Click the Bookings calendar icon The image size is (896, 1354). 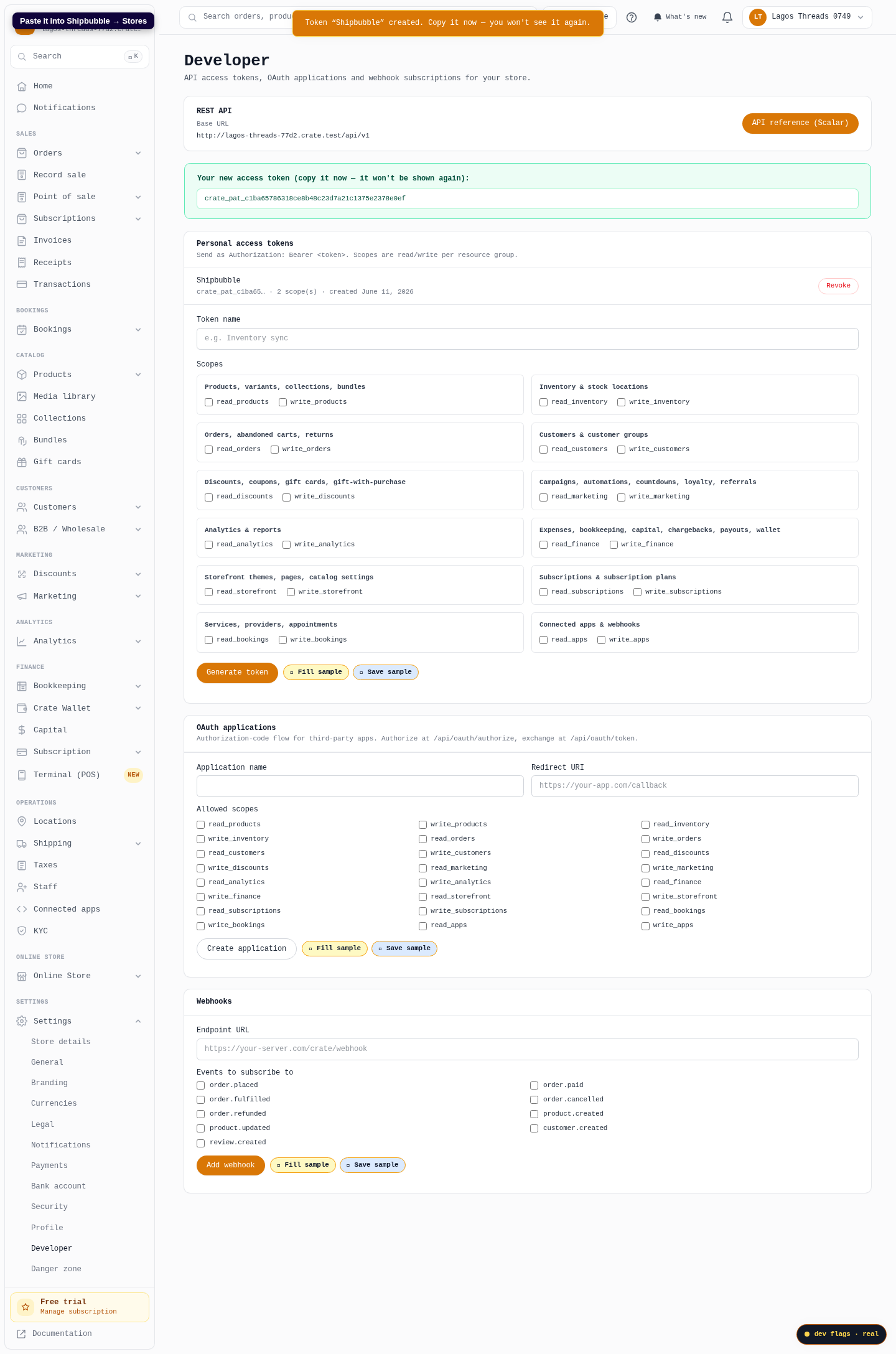[22, 330]
